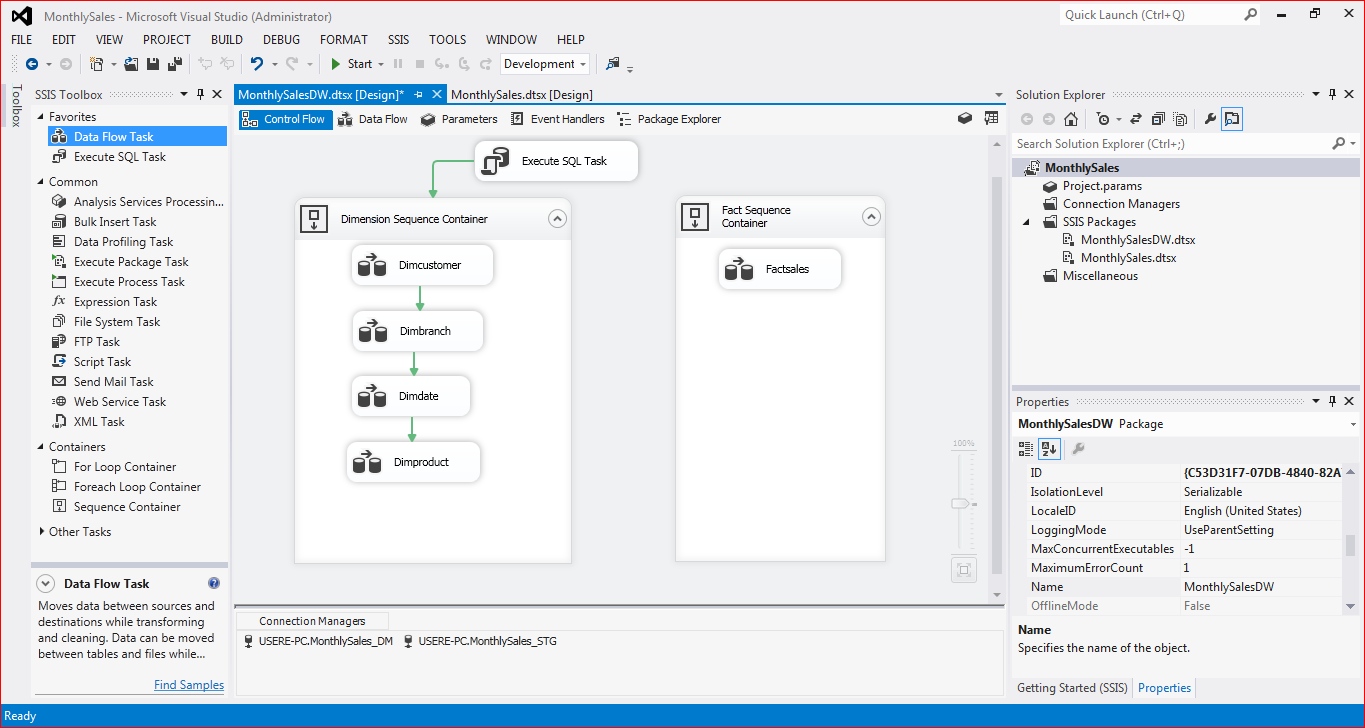Image resolution: width=1365 pixels, height=728 pixels.
Task: Open the Development configuration dropdown
Action: pos(583,63)
